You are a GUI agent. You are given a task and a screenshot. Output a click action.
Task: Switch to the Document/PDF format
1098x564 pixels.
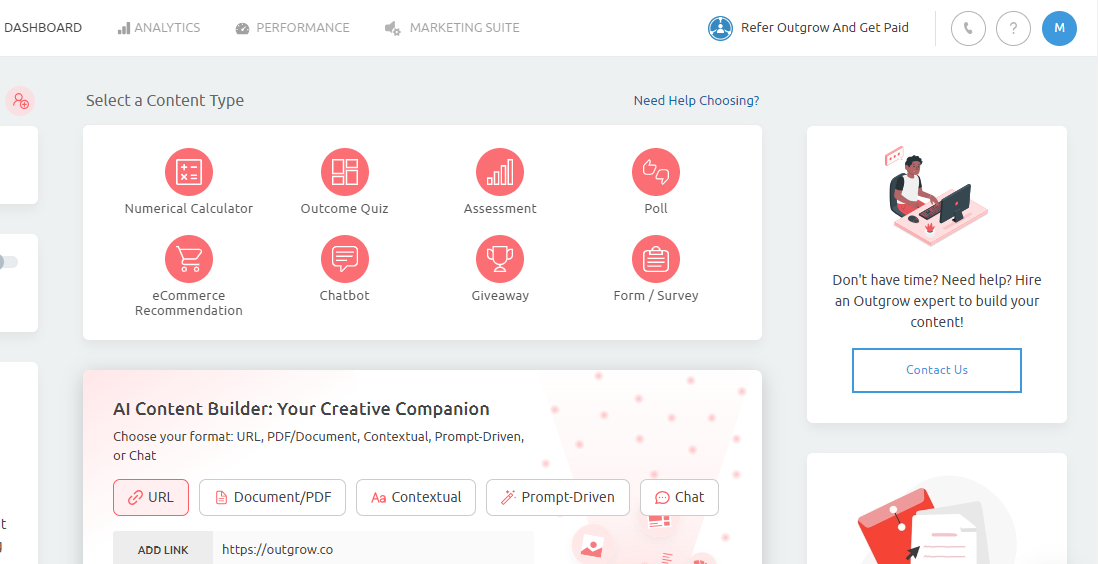272,497
